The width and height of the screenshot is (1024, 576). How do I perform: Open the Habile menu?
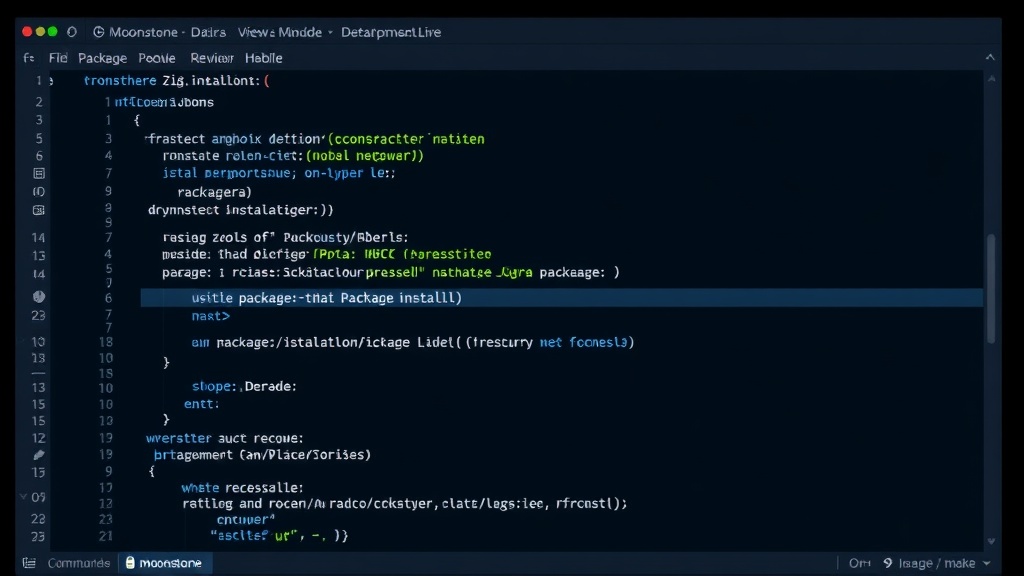point(263,58)
